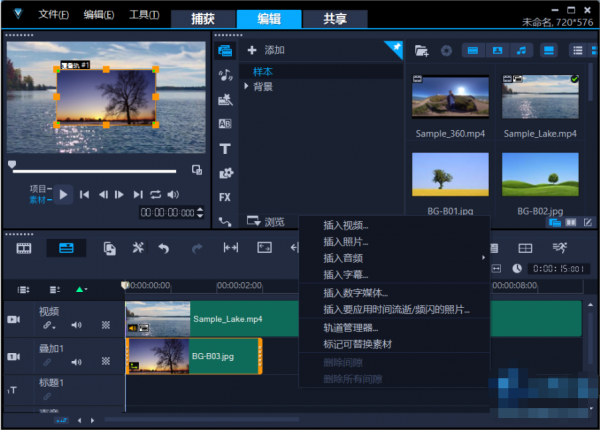This screenshot has width=600, height=430.
Task: Open the Sound/Audio library icon
Action: 225,75
